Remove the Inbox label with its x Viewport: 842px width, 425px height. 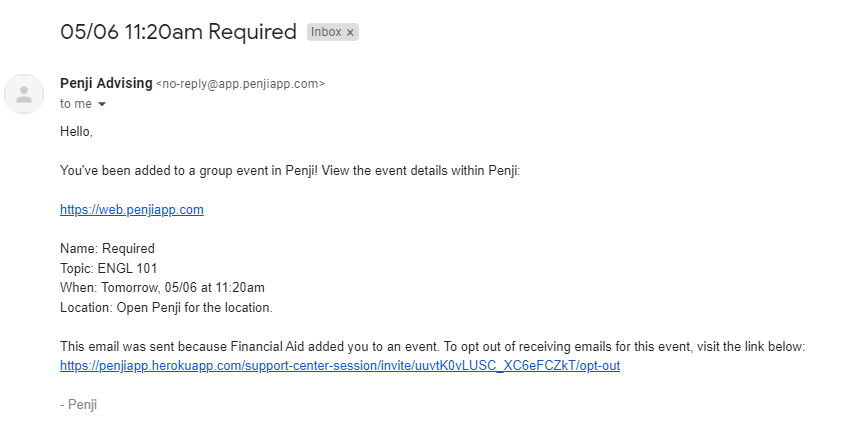(350, 33)
